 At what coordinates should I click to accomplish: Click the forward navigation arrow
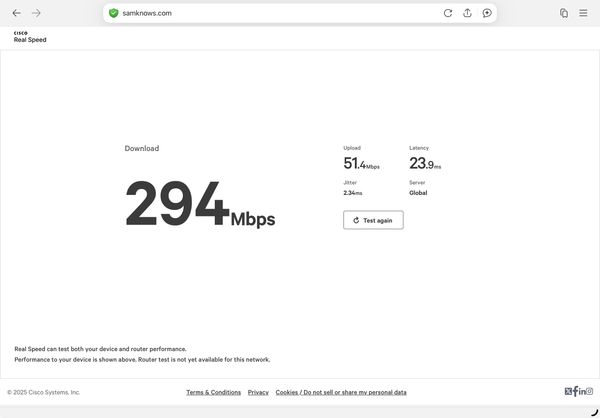click(36, 13)
